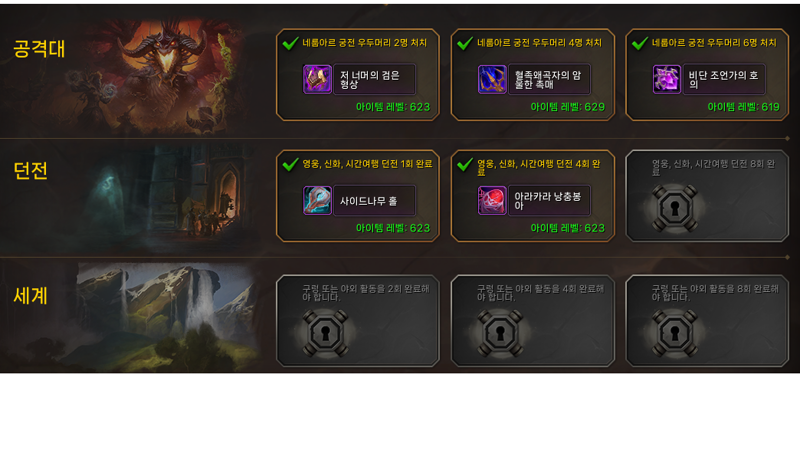The image size is (800, 470).
Task: Open the 세계 world category label
Action: coord(31,295)
